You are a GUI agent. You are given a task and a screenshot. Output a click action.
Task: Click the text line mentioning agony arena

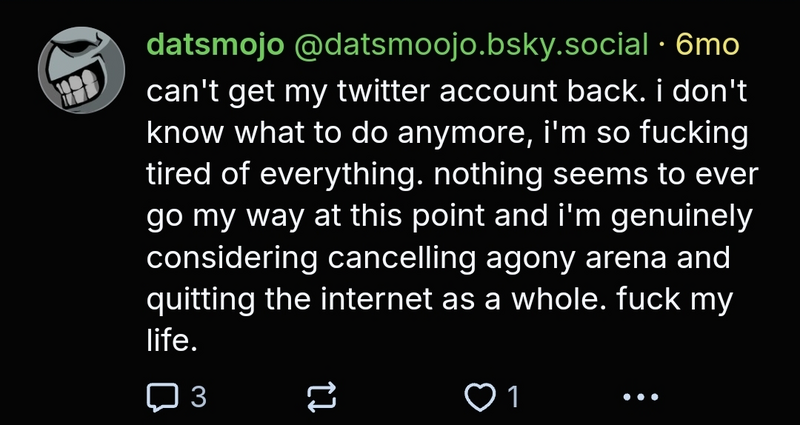pos(438,256)
